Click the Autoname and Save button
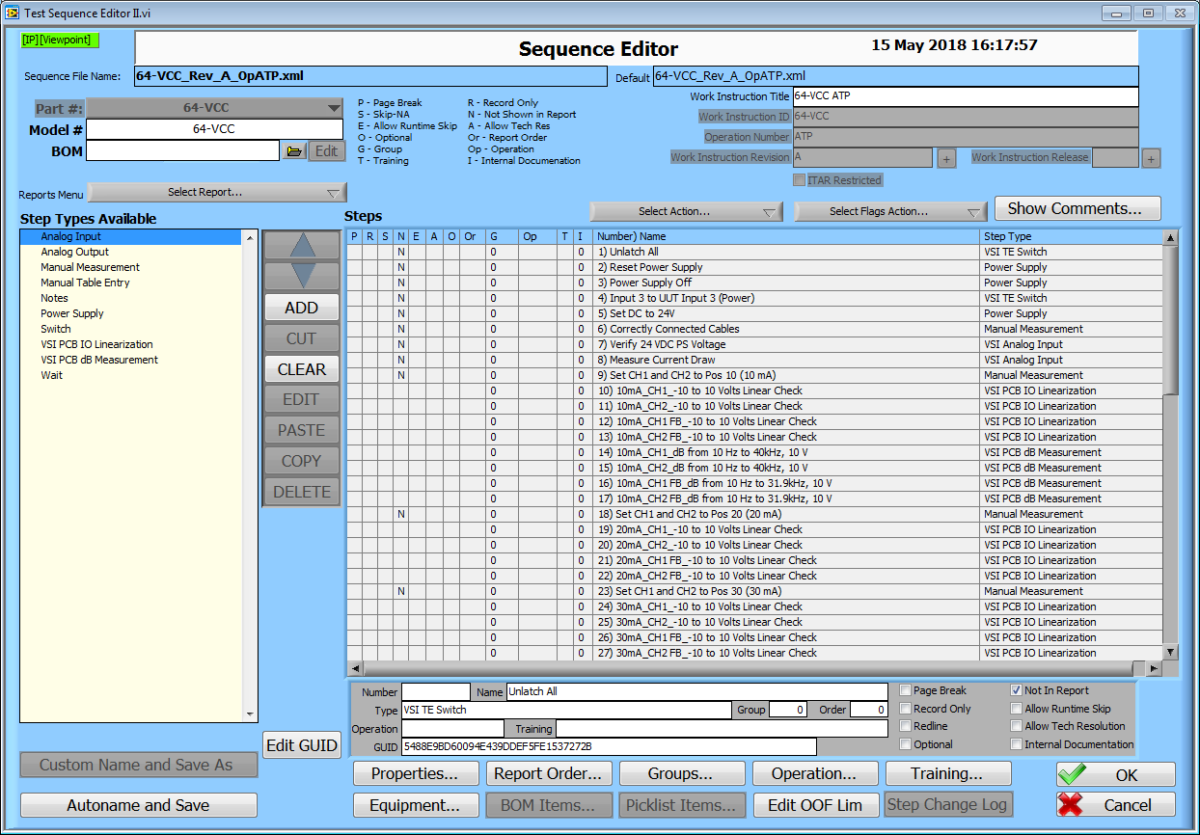Image resolution: width=1200 pixels, height=835 pixels. (x=138, y=805)
